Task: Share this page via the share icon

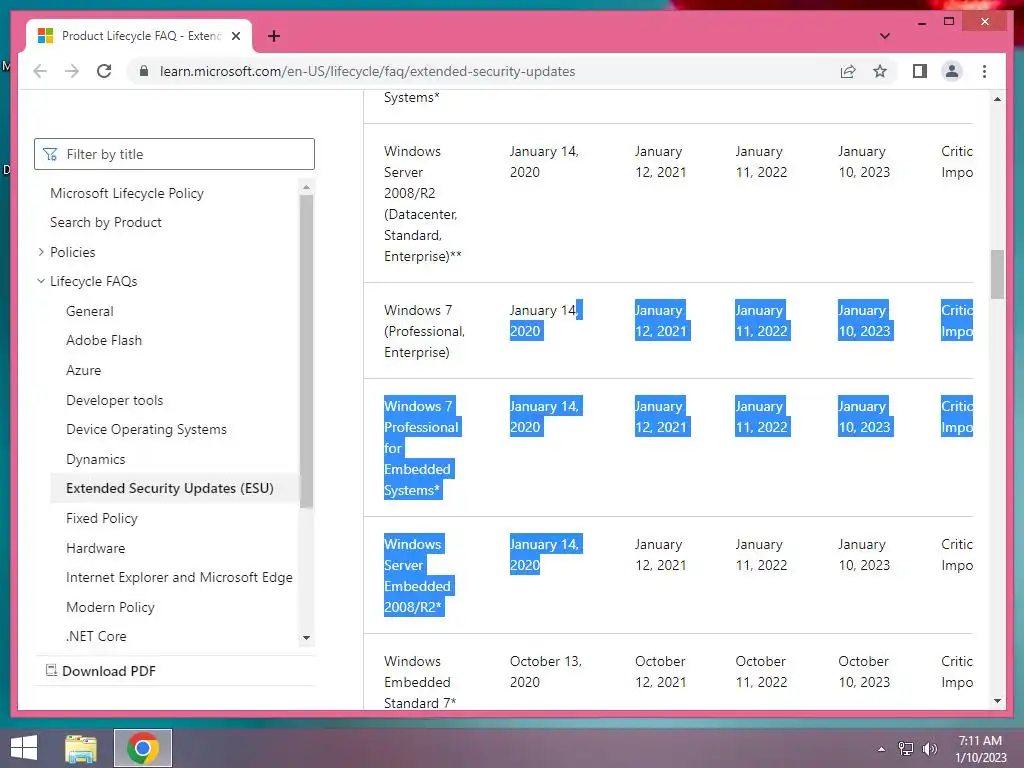Action: point(848,71)
